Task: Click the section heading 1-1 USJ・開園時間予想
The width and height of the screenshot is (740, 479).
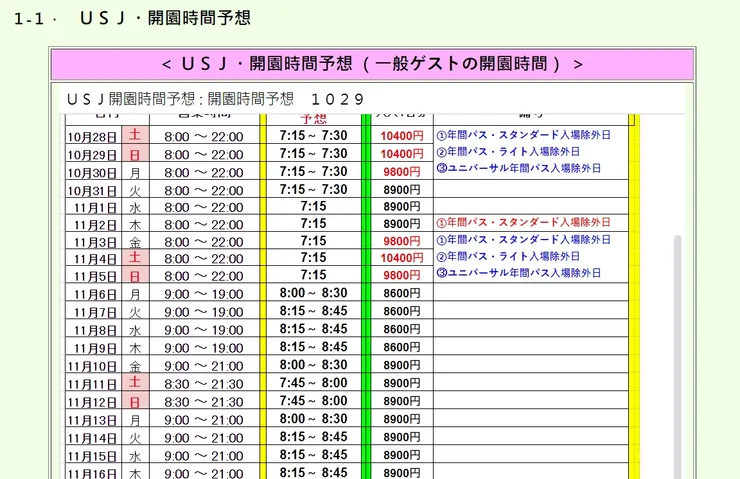Action: coord(132,18)
